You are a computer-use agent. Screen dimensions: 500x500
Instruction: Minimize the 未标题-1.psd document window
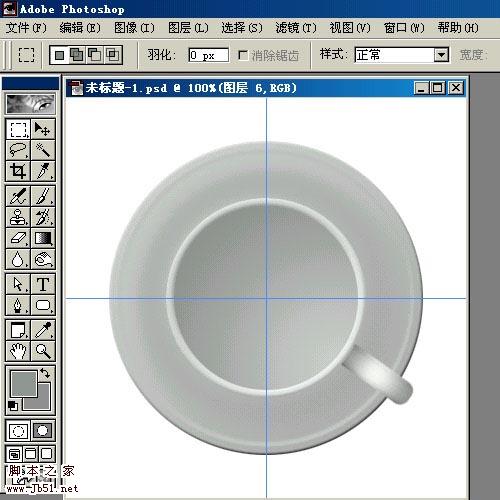click(x=421, y=88)
